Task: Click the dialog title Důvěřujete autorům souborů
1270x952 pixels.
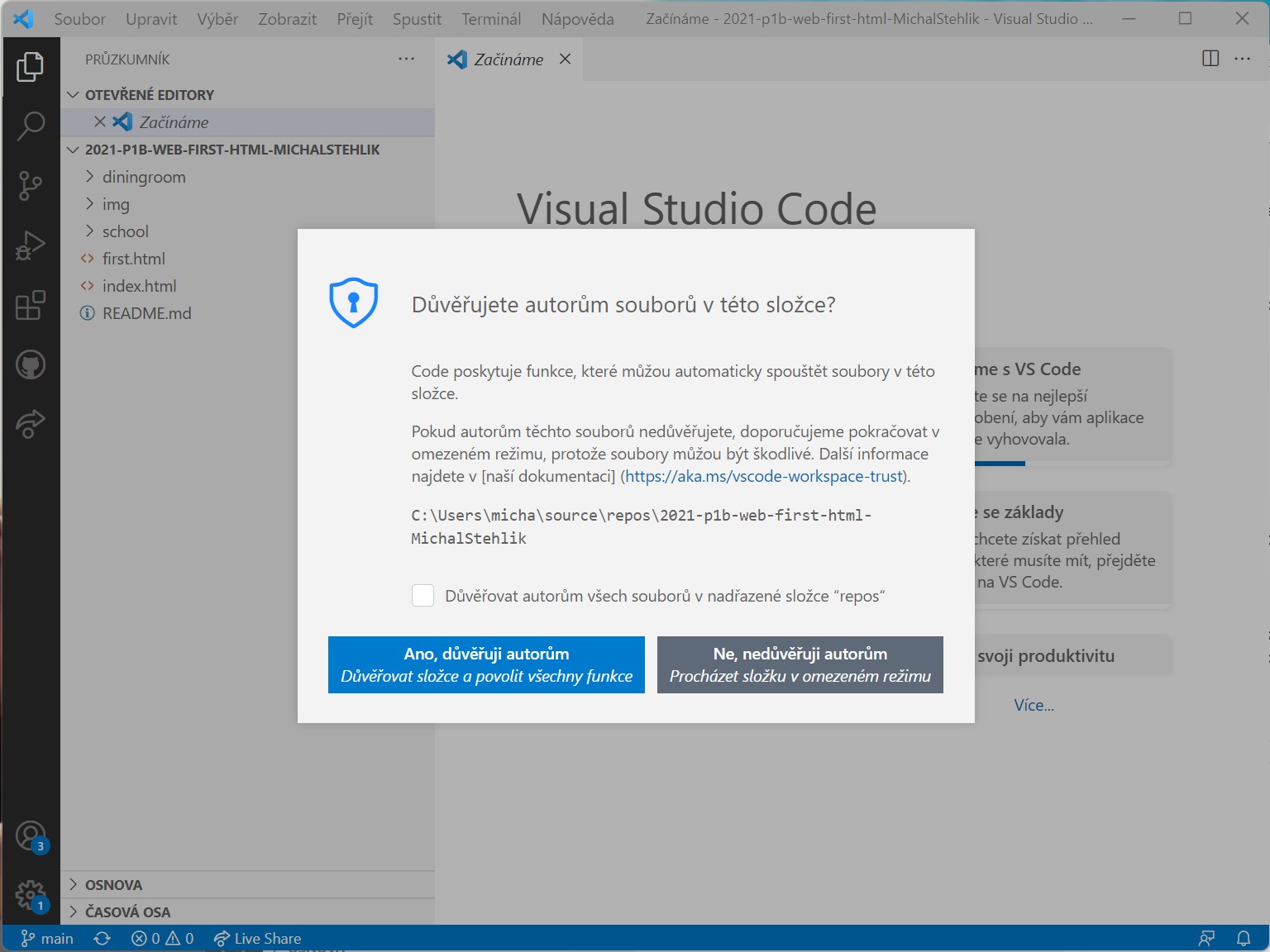Action: [x=623, y=305]
